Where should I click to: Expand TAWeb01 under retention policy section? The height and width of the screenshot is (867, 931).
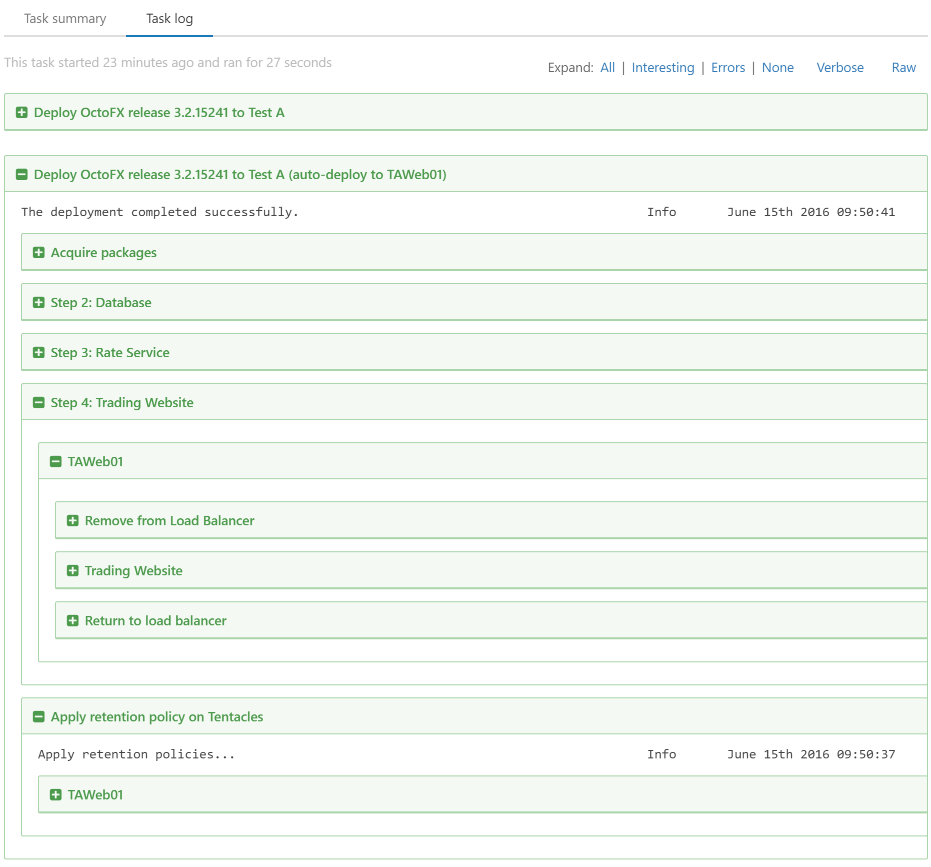point(56,795)
